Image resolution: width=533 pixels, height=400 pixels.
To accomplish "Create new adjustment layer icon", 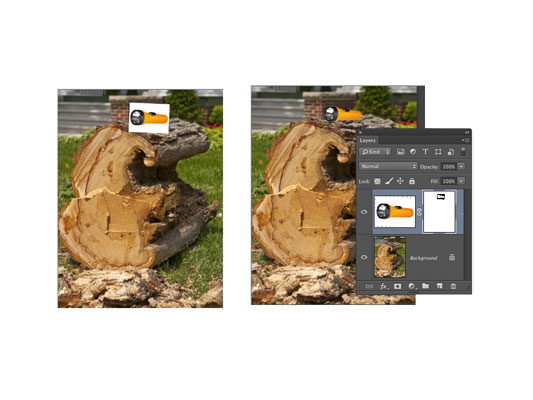I will [412, 286].
